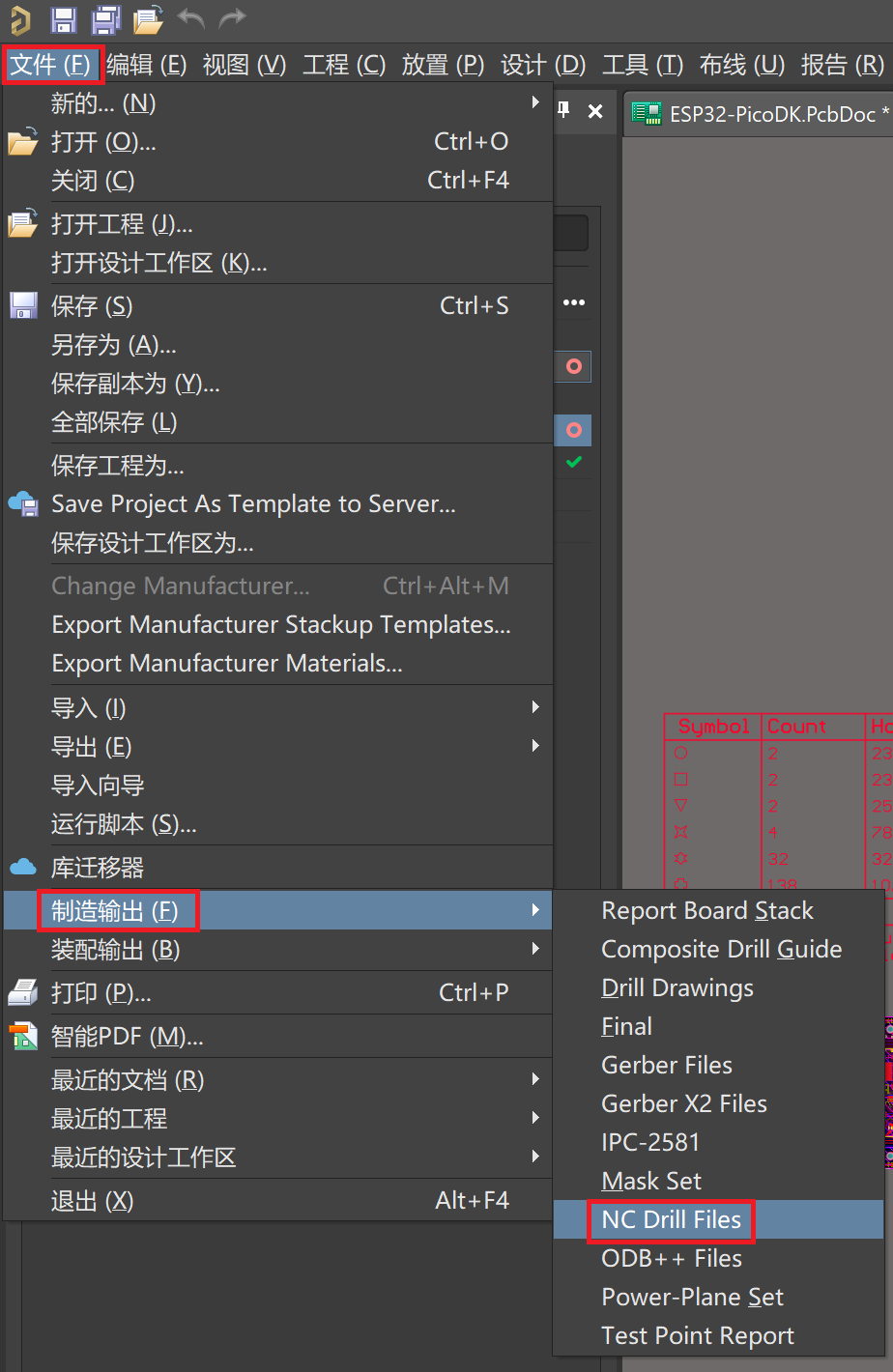Viewport: 893px width, 1372px height.
Task: Click the open folder icon in the top toolbar
Action: (148, 19)
